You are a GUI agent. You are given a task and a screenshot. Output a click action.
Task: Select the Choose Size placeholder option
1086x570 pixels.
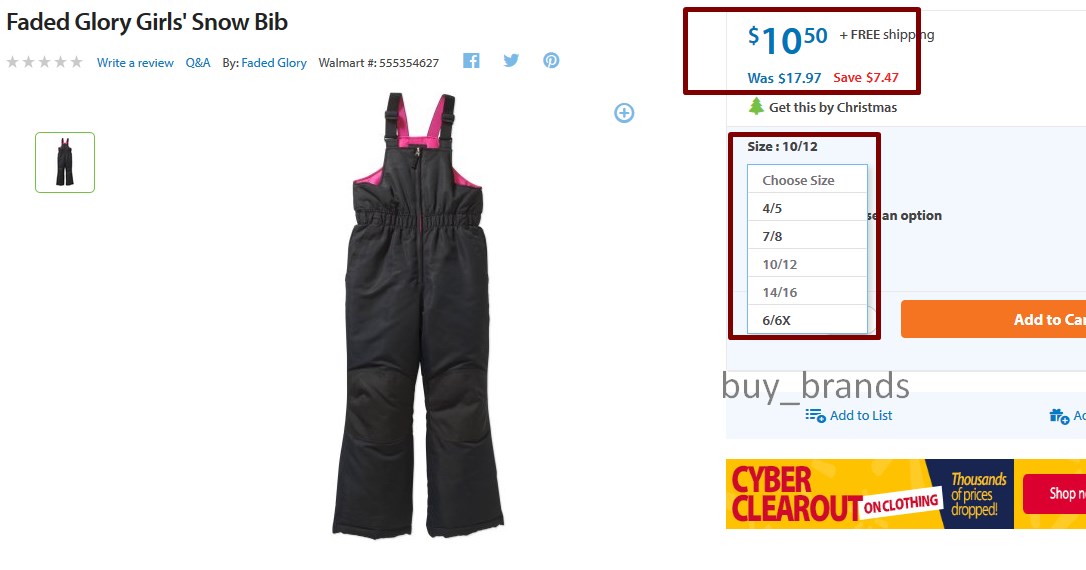[808, 180]
